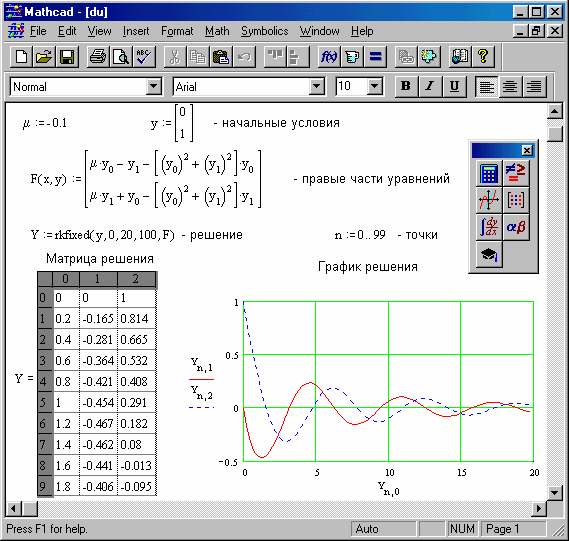Viewport: 569px width, 541px height.
Task: Click the Undo arrow icon
Action: pyautogui.click(x=244, y=57)
